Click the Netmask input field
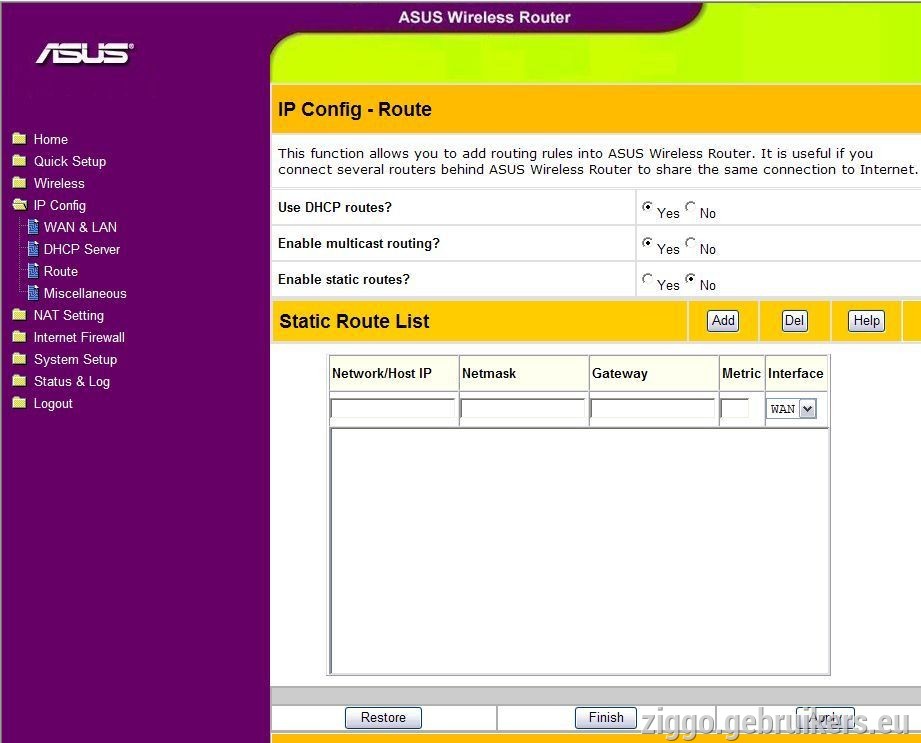This screenshot has width=921, height=743. 523,408
